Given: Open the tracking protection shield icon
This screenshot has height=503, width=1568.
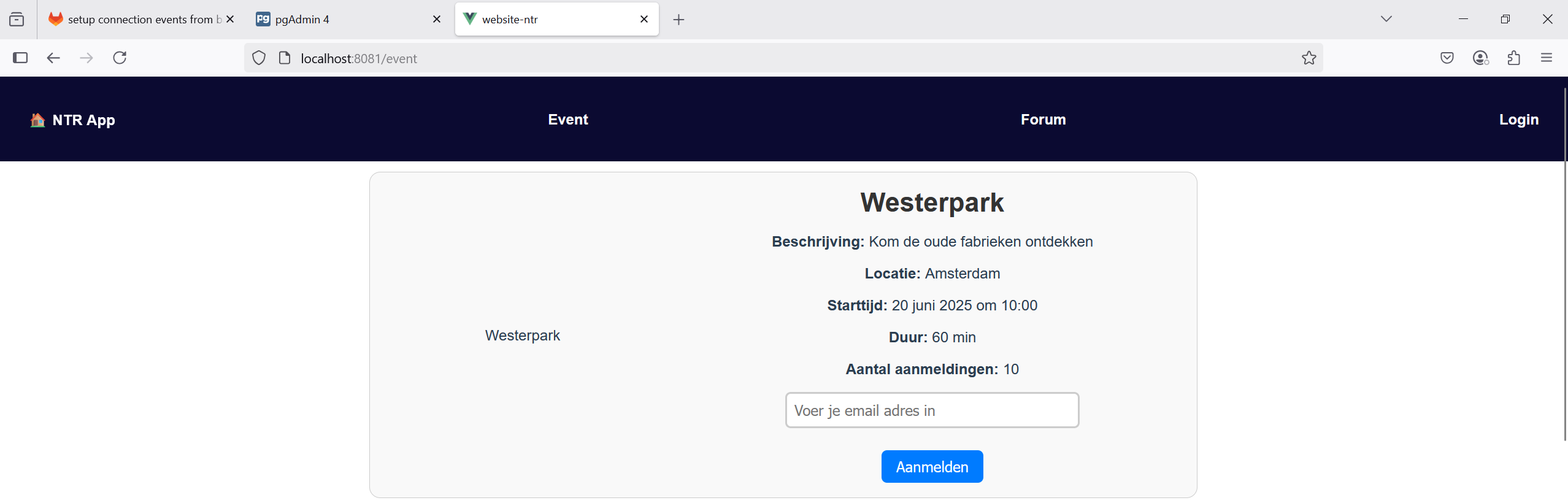Looking at the screenshot, I should point(259,58).
